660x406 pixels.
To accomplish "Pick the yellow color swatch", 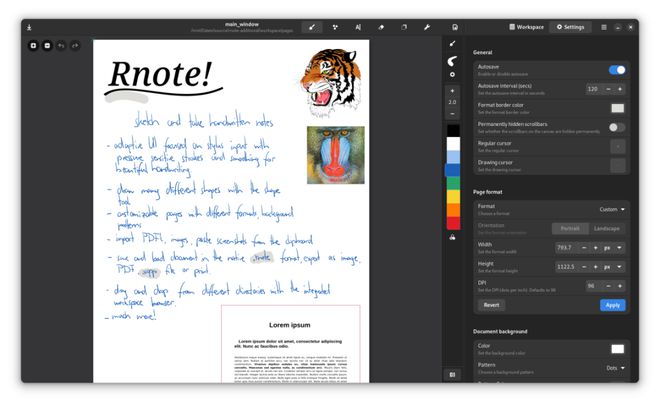I will pos(453,196).
